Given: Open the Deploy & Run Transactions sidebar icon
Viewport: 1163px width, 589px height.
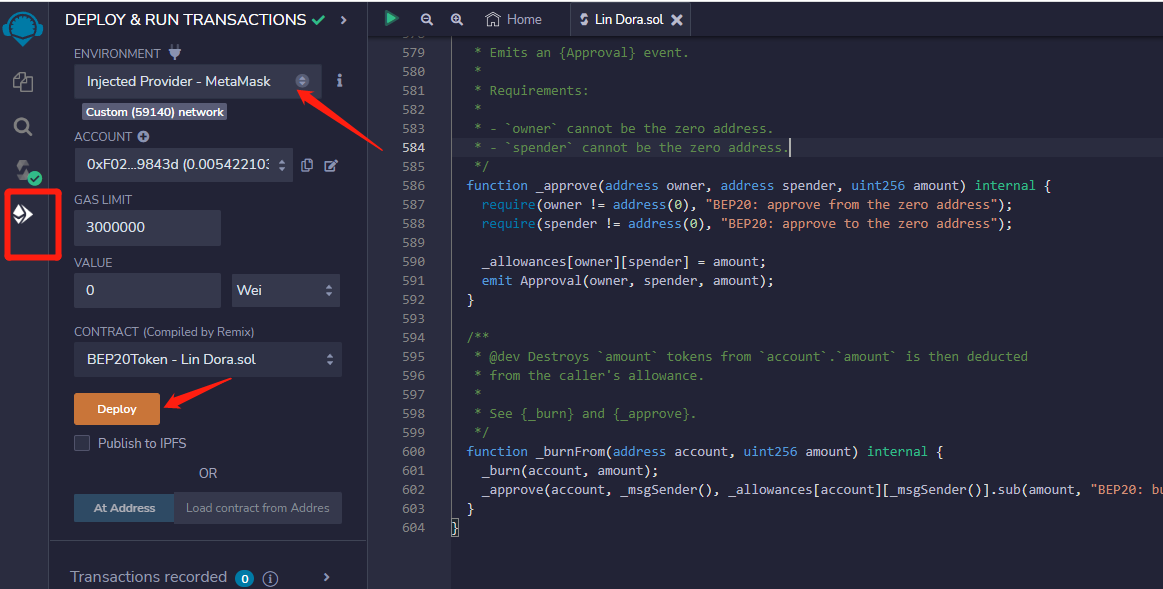Looking at the screenshot, I should (23, 214).
